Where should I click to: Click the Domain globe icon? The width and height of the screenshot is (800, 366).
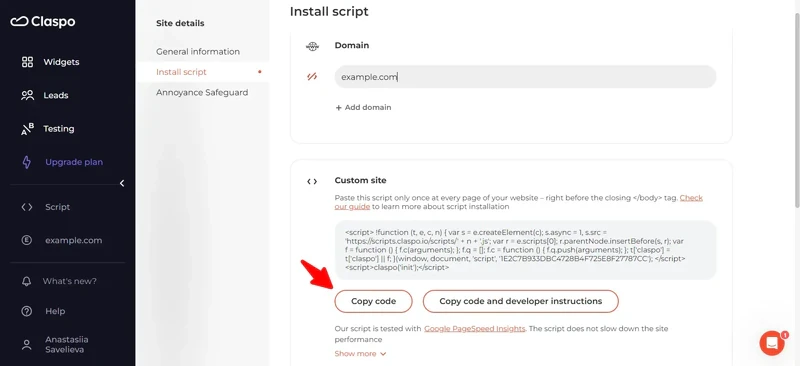pyautogui.click(x=312, y=46)
